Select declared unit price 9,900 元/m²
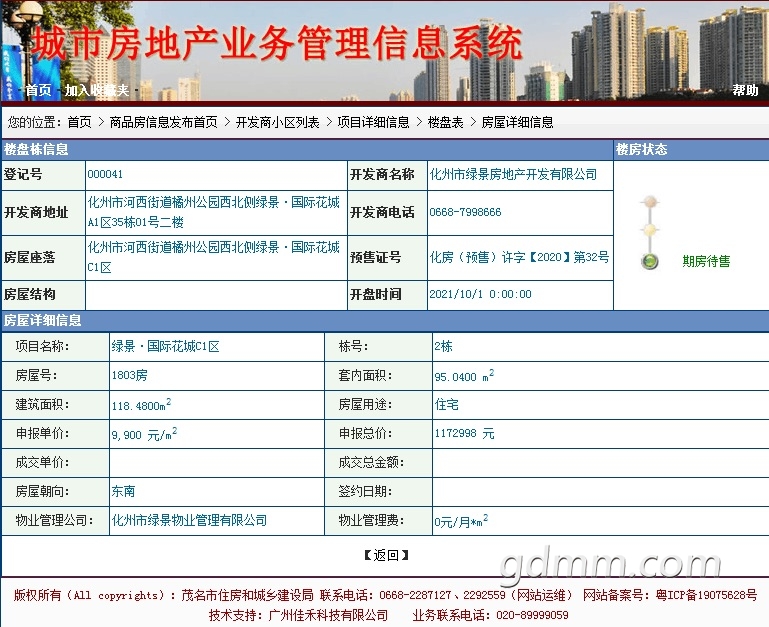Viewport: 769px width, 627px height. pos(144,434)
